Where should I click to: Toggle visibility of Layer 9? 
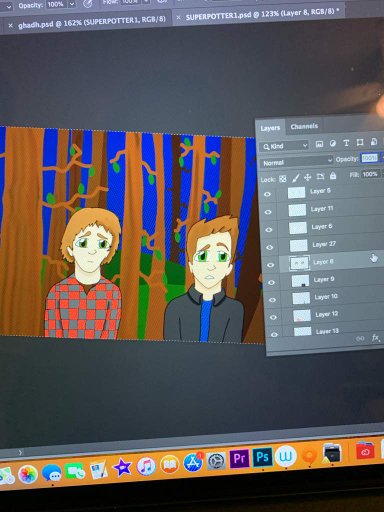point(272,282)
